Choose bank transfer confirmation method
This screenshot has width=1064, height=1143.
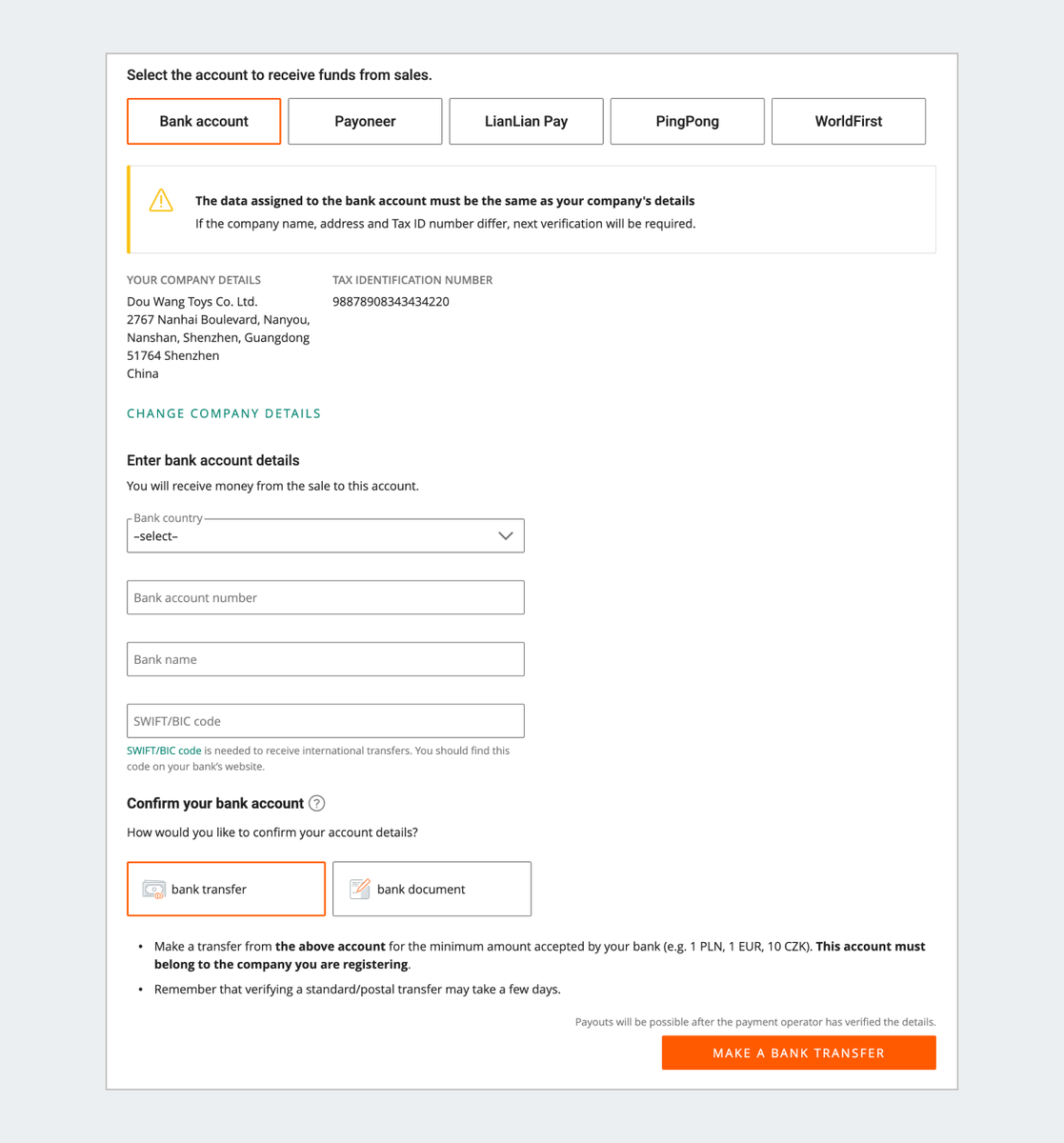[227, 889]
